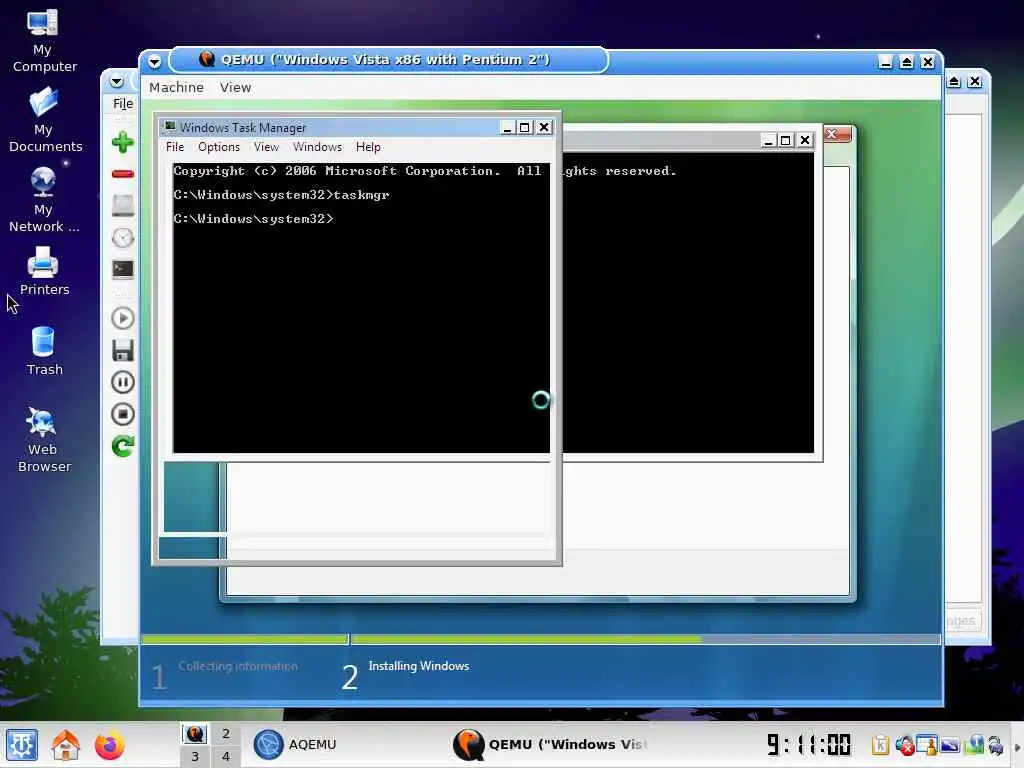Open the View menu in QEMU window
This screenshot has height=768, width=1024.
[235, 88]
